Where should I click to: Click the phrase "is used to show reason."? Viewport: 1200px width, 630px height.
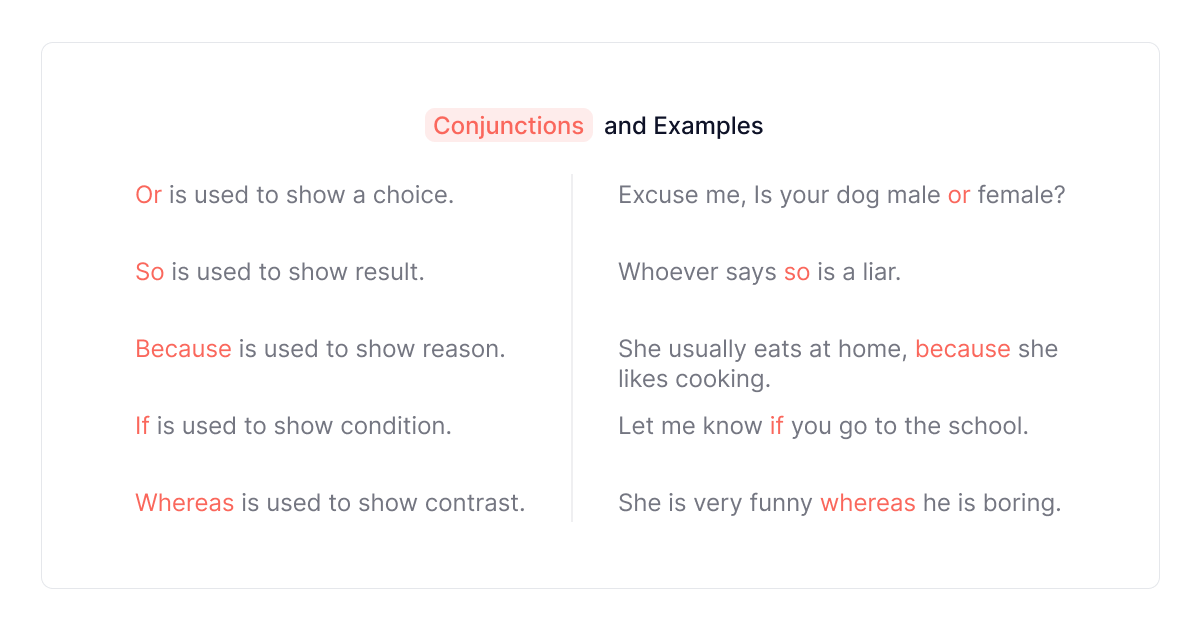[371, 349]
